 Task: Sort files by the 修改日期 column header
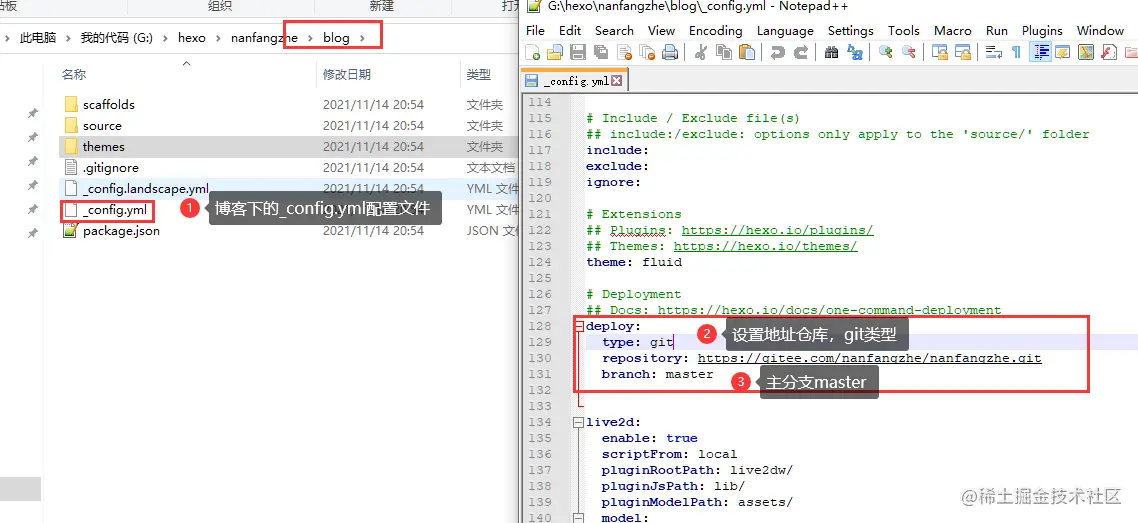pyautogui.click(x=347, y=74)
